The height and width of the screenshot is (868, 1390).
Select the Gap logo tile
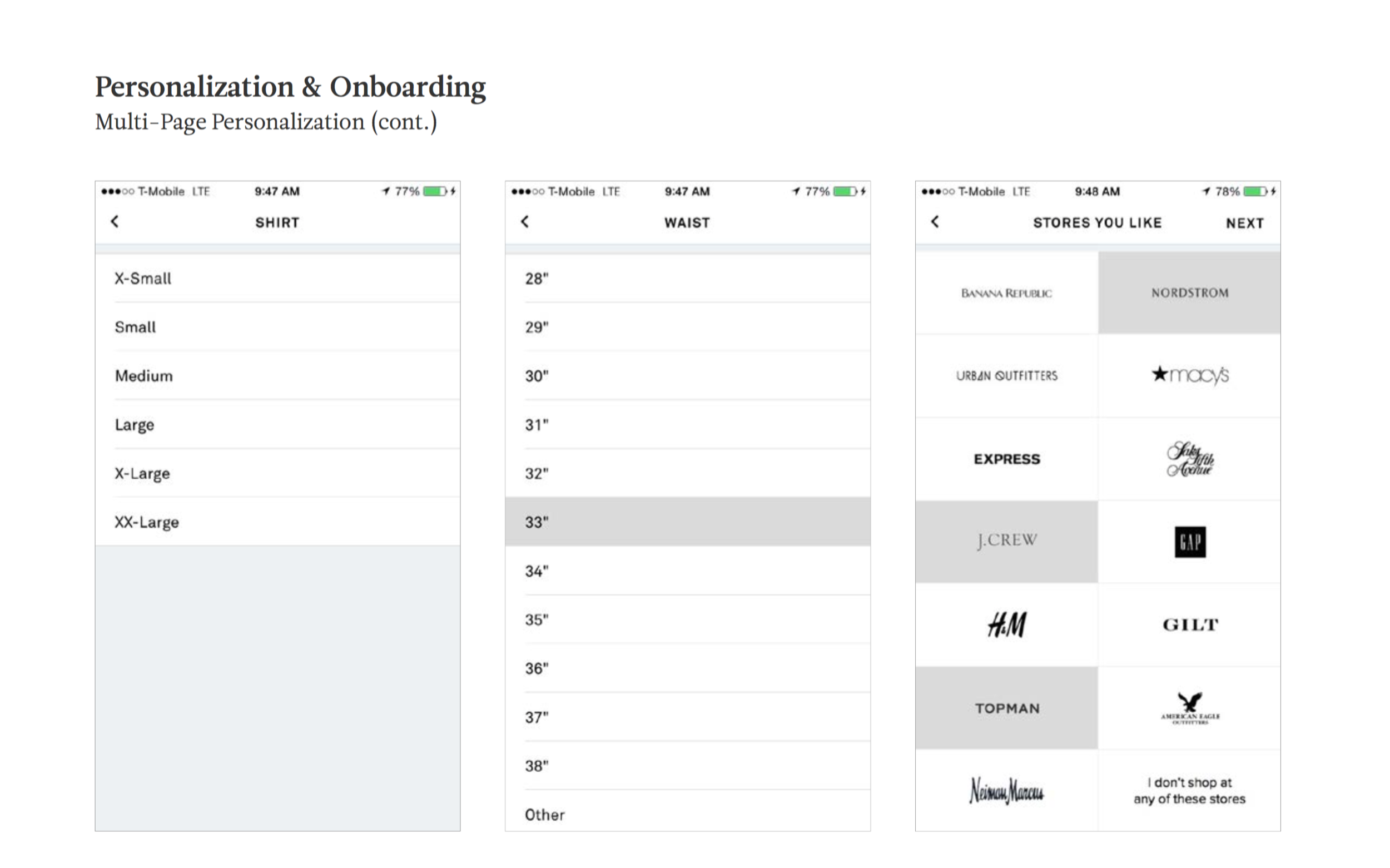[1190, 542]
